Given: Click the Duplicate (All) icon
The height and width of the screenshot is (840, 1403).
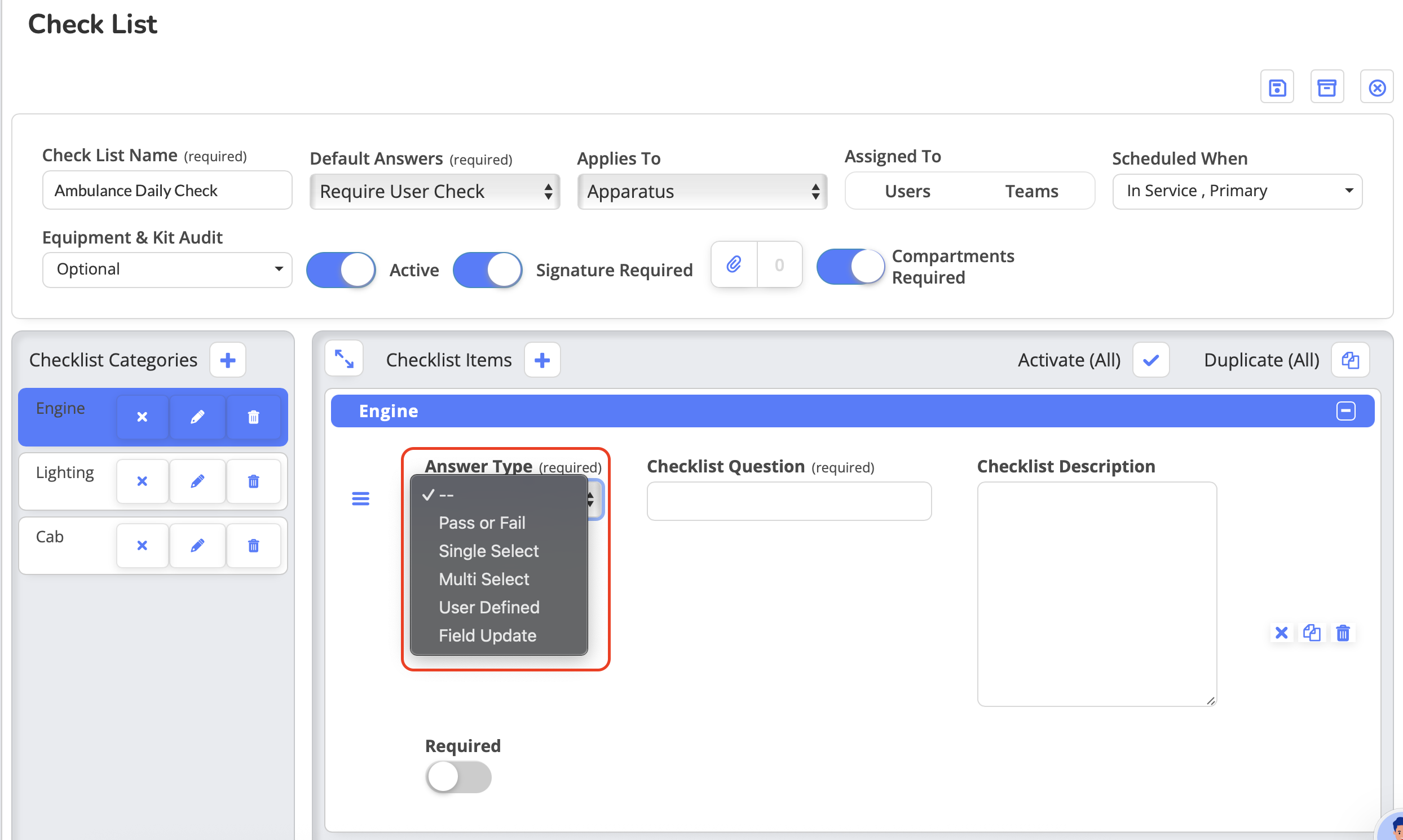Looking at the screenshot, I should coord(1350,360).
